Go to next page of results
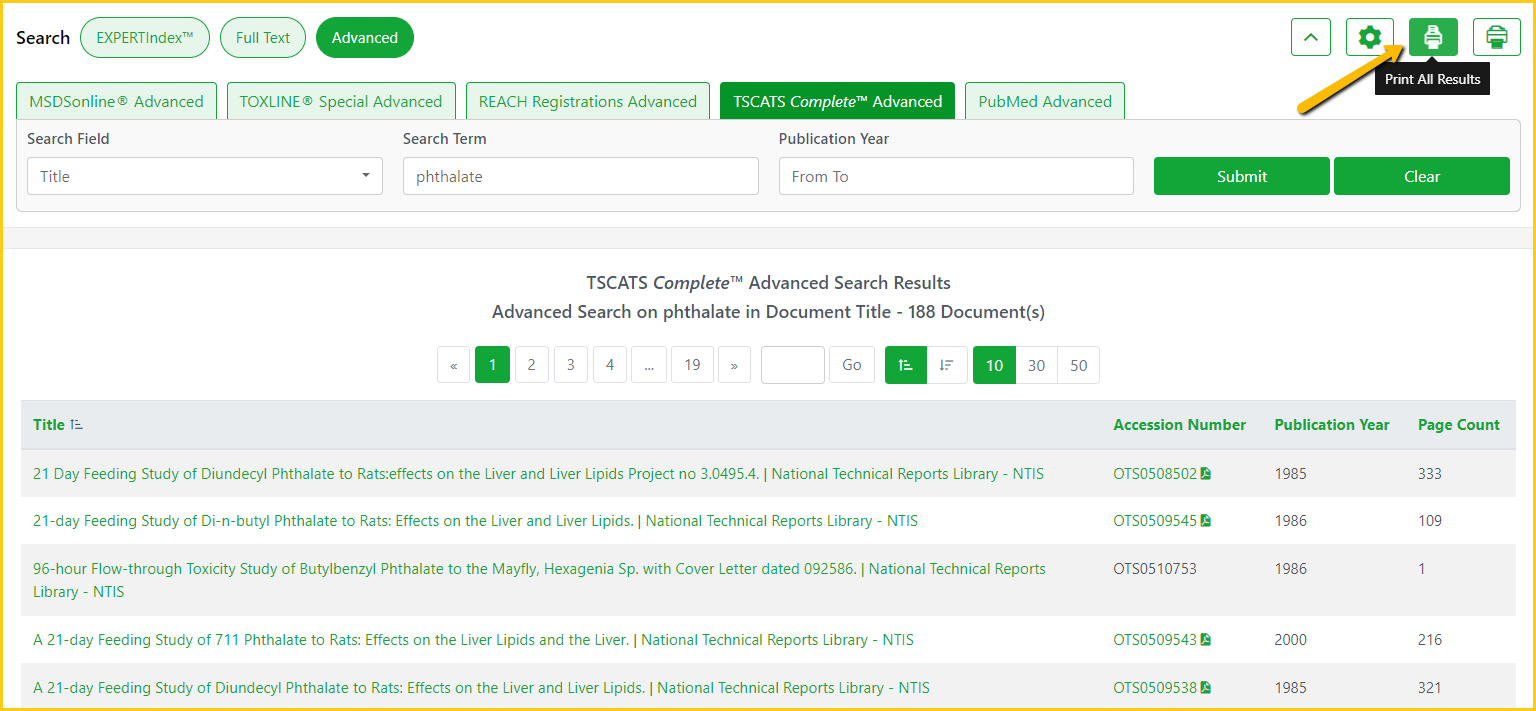The image size is (1536, 711). coord(734,365)
